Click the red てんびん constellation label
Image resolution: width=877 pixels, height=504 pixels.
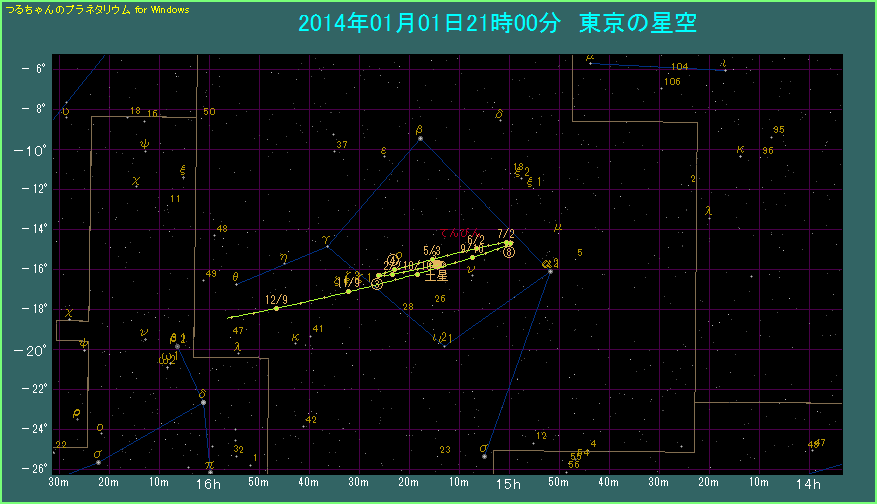tap(461, 233)
